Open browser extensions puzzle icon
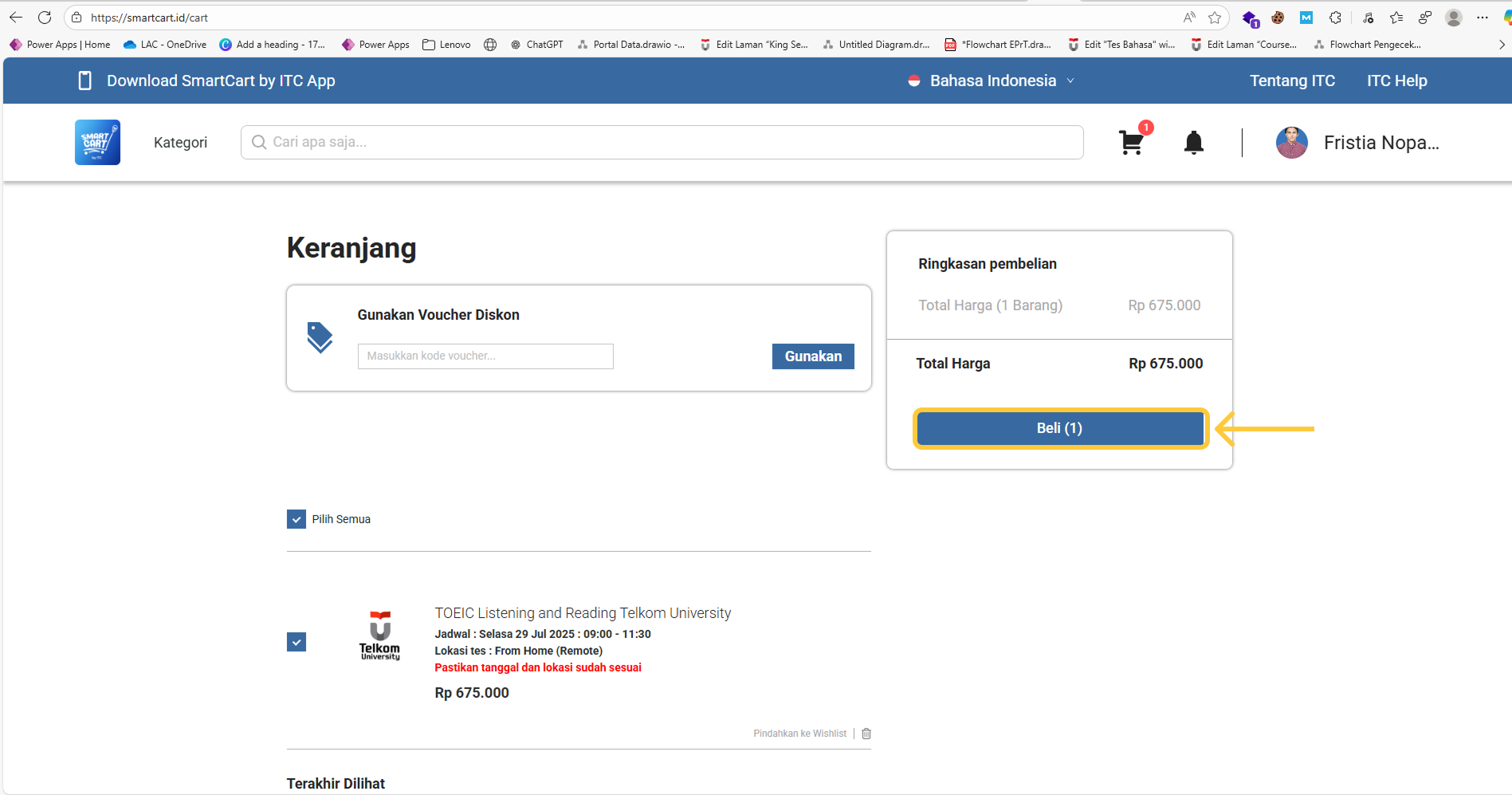The image size is (1512, 795). 1335,18
